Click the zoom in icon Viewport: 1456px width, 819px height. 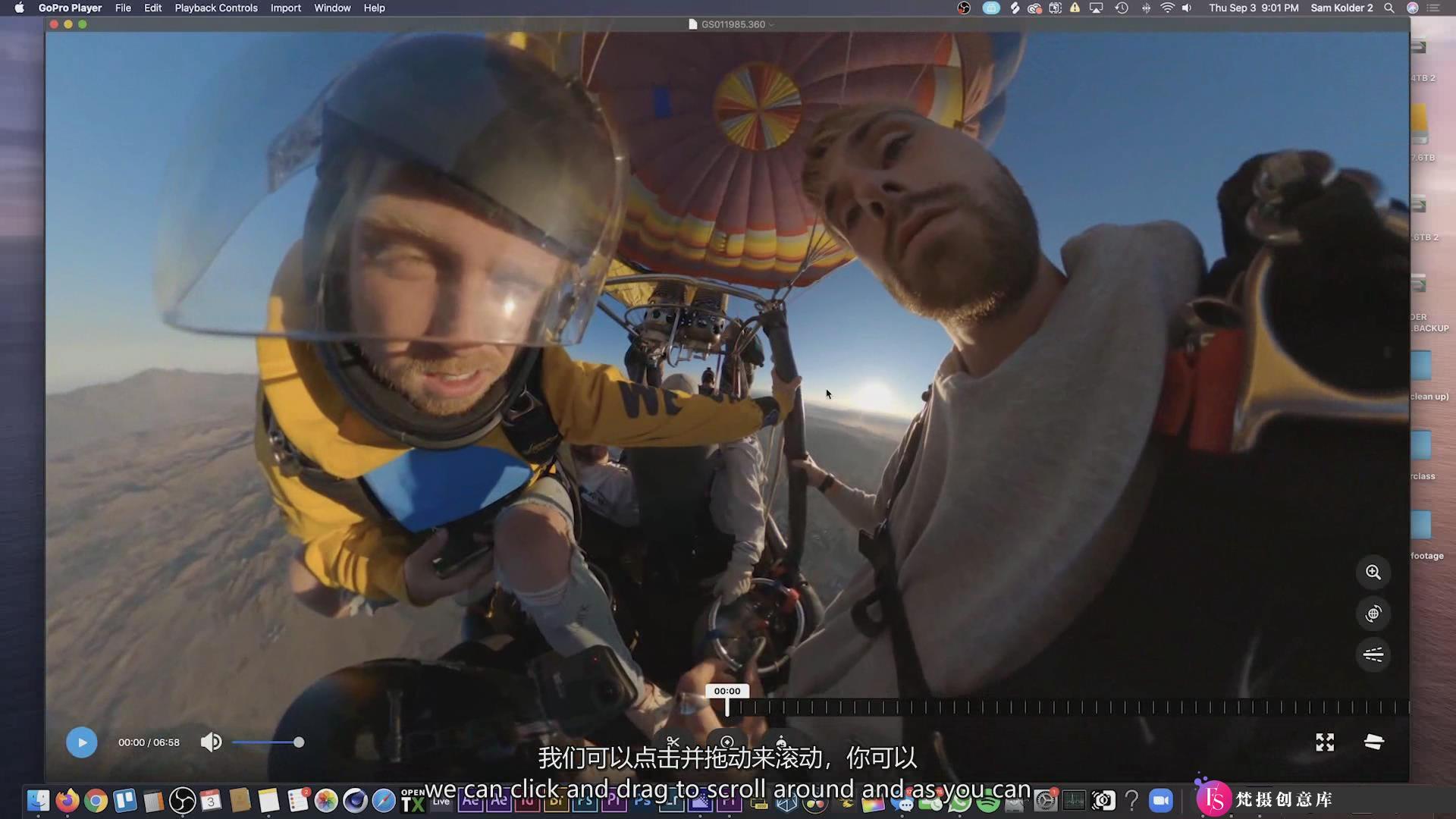pyautogui.click(x=1374, y=572)
